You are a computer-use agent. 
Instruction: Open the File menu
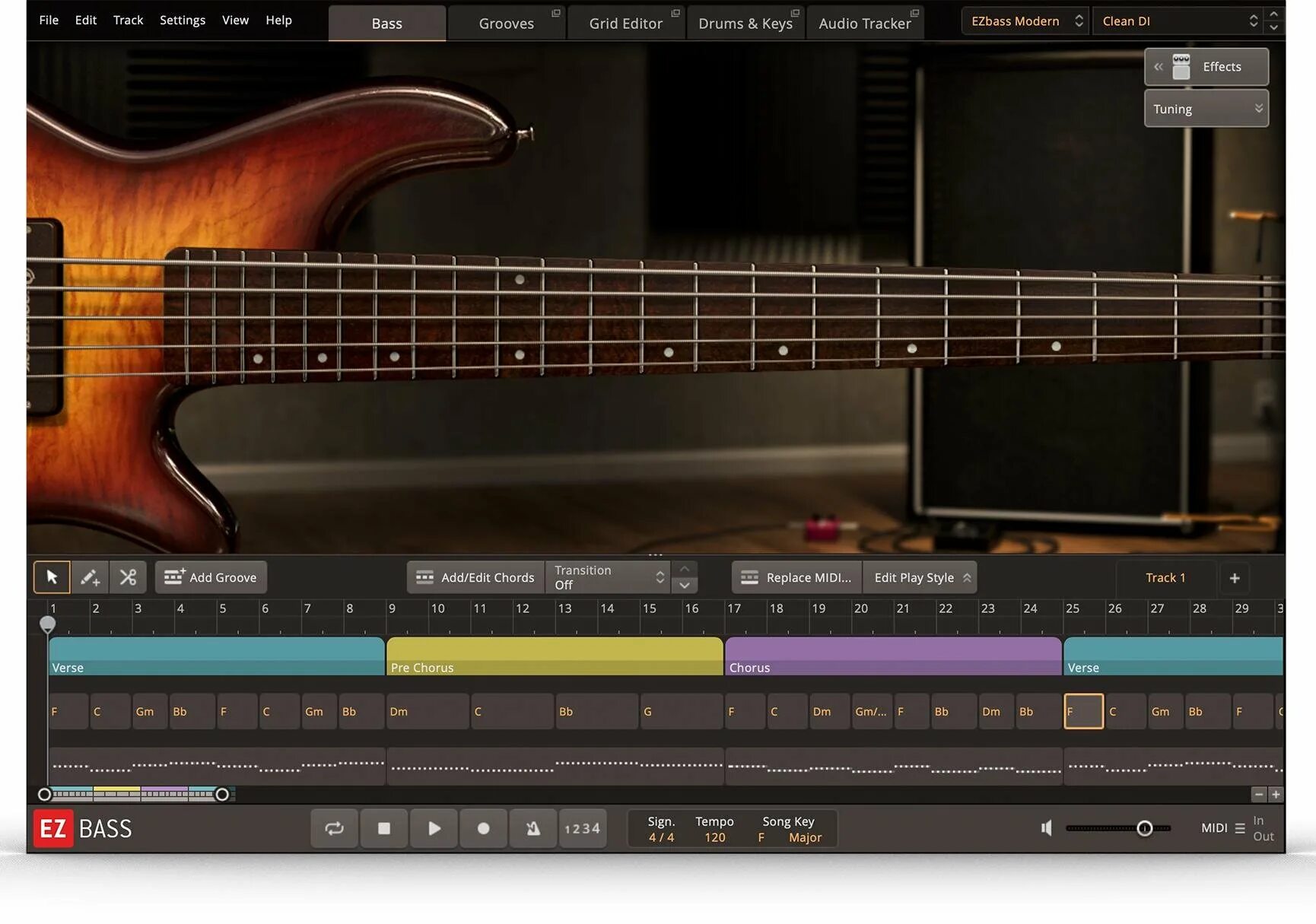click(x=49, y=20)
